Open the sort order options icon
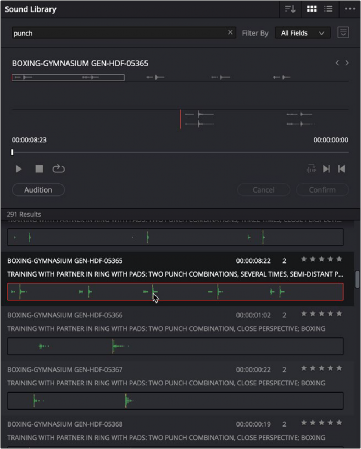 coord(290,9)
